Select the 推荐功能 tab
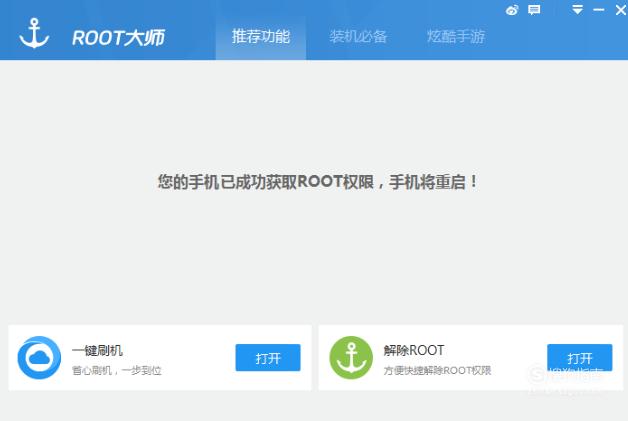The width and height of the screenshot is (628, 421). click(x=261, y=37)
